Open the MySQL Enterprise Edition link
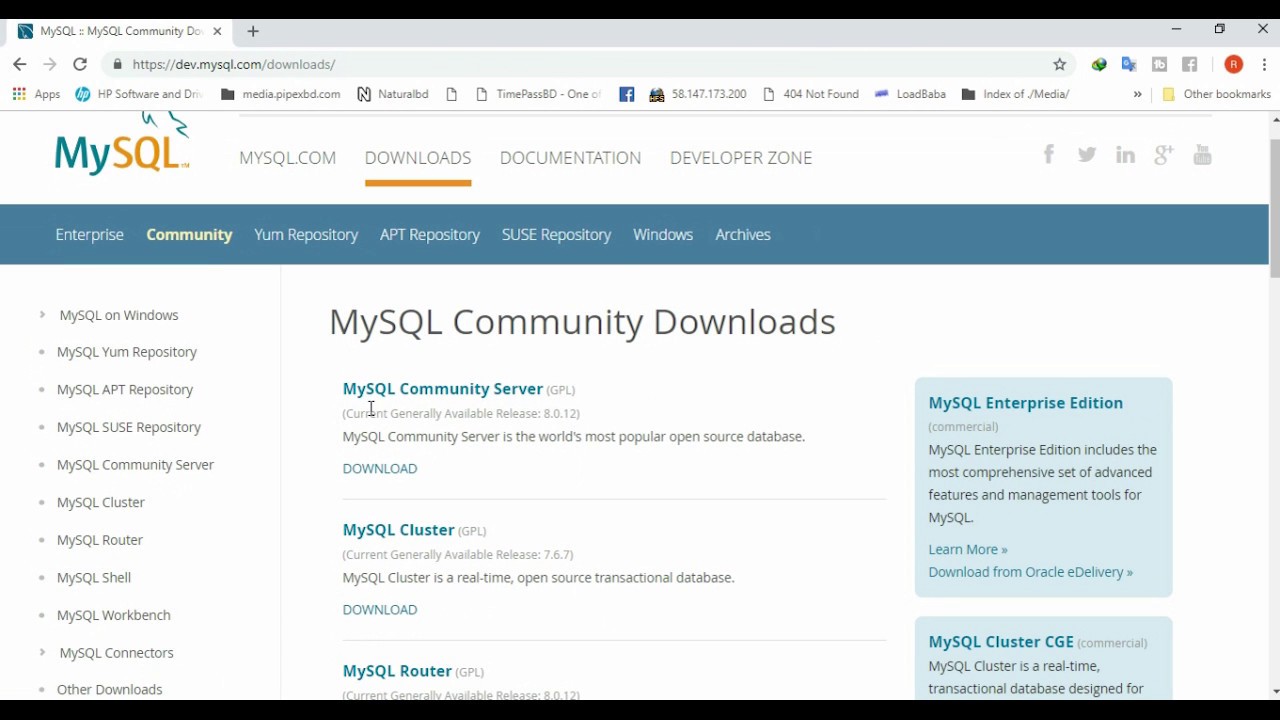 pyautogui.click(x=1026, y=403)
